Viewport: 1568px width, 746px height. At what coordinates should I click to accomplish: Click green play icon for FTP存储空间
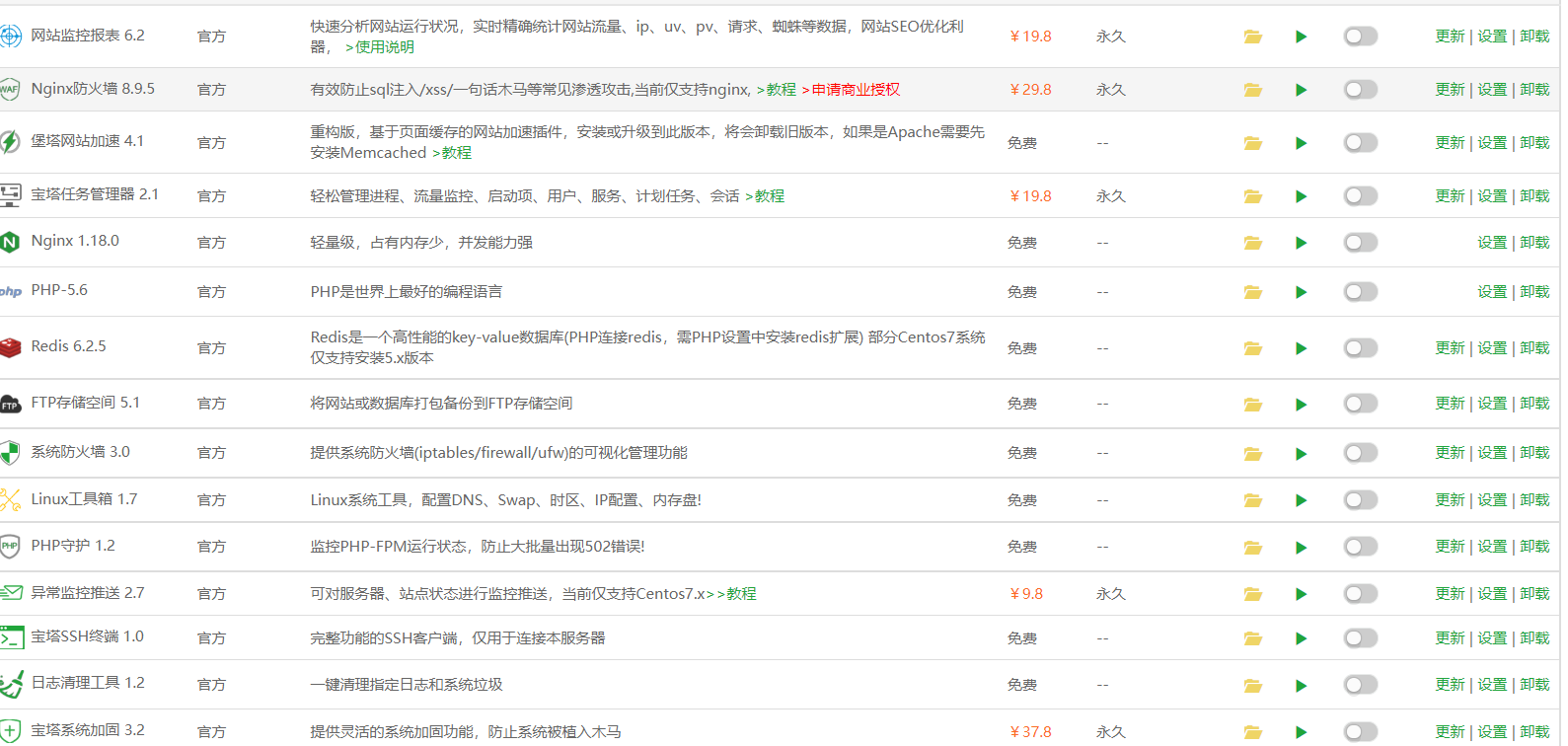(1301, 405)
